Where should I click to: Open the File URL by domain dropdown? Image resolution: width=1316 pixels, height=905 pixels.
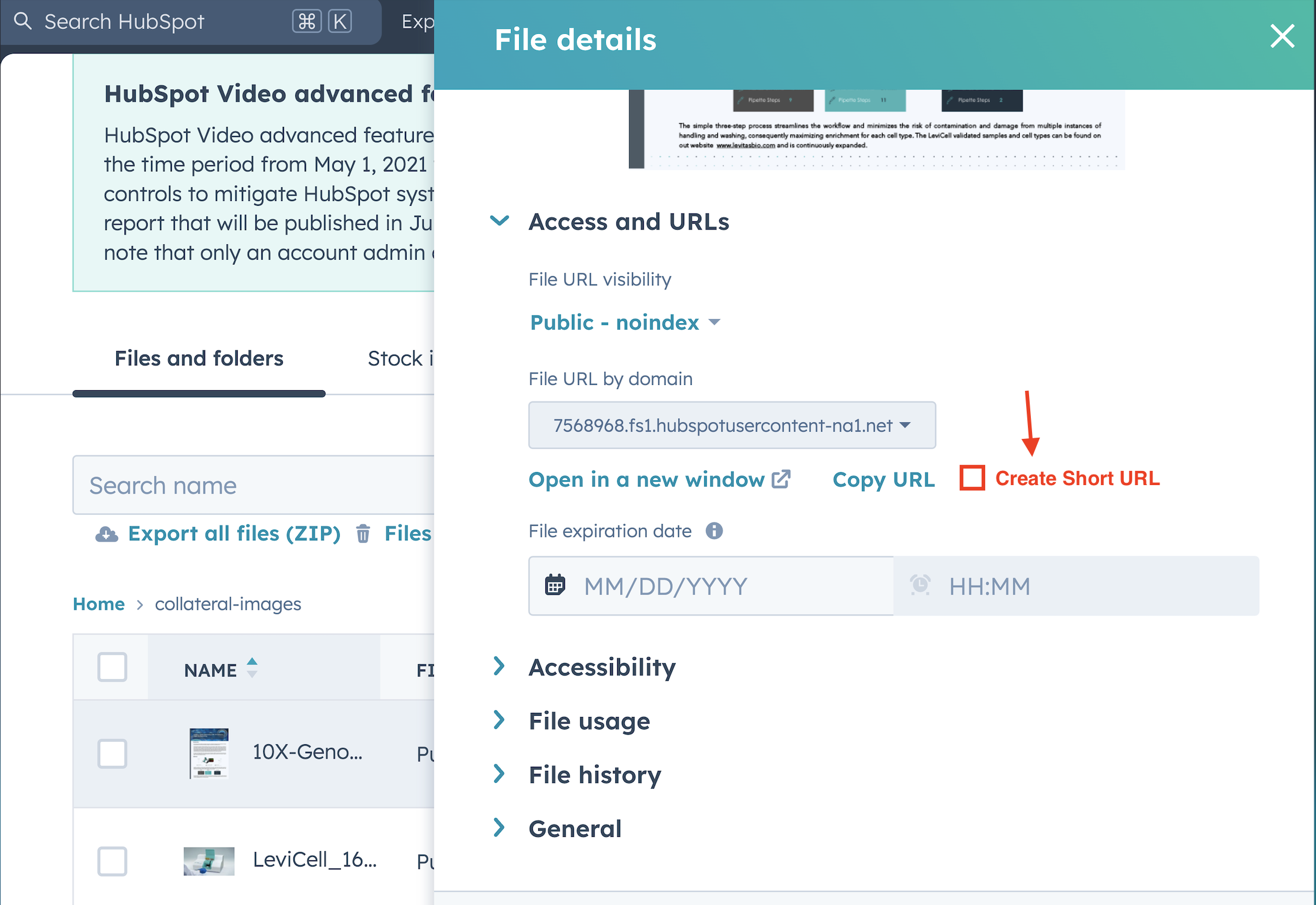click(732, 425)
